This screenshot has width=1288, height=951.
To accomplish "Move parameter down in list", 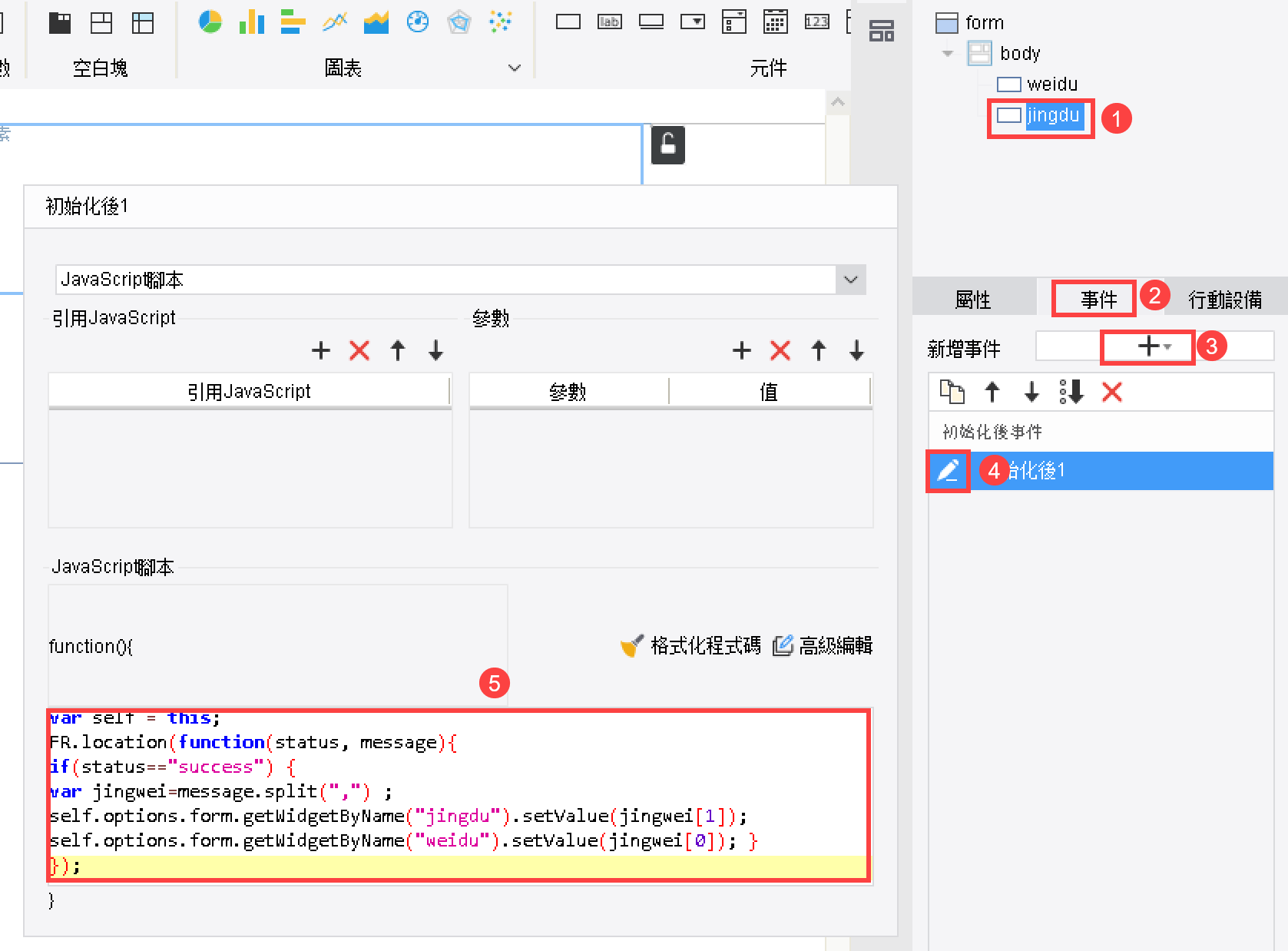I will [856, 350].
